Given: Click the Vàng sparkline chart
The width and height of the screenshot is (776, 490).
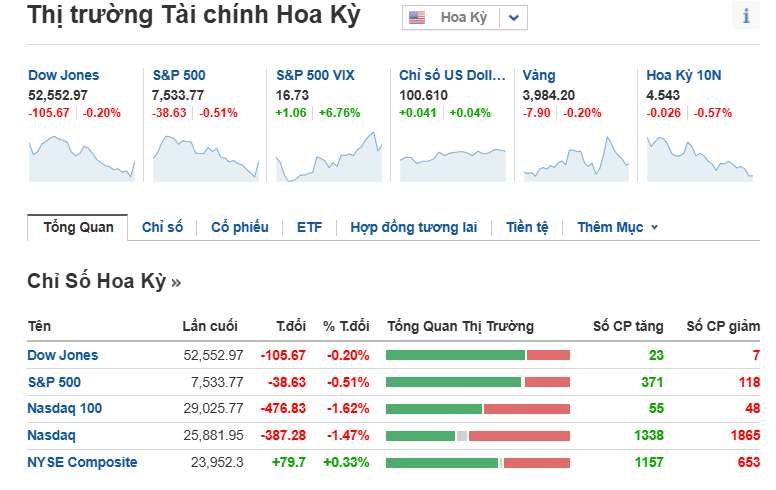Looking at the screenshot, I should (576, 159).
